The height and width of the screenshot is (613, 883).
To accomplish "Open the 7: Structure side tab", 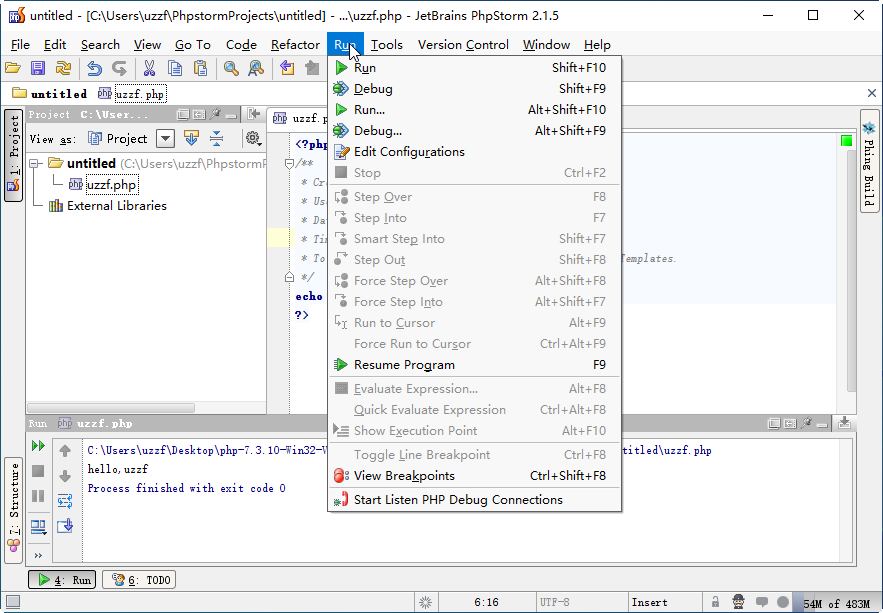I will click(14, 510).
